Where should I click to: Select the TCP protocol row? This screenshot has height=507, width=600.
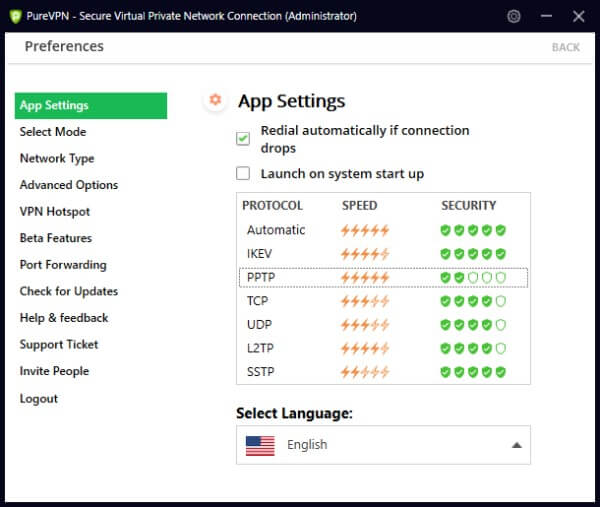[x=383, y=301]
